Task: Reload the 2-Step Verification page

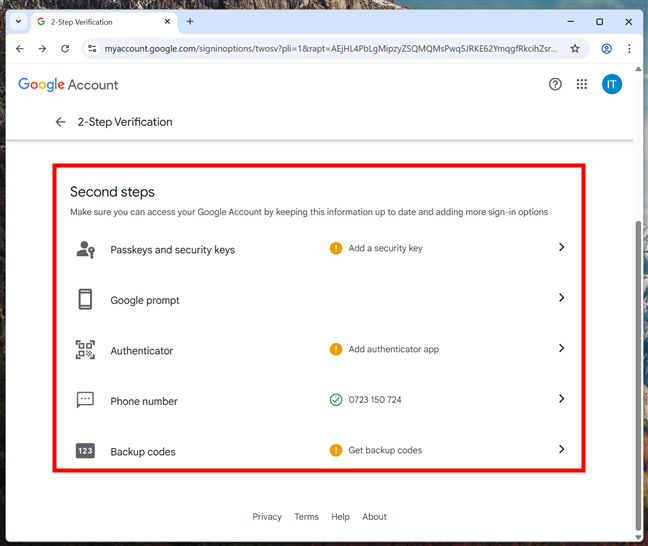Action: (65, 49)
